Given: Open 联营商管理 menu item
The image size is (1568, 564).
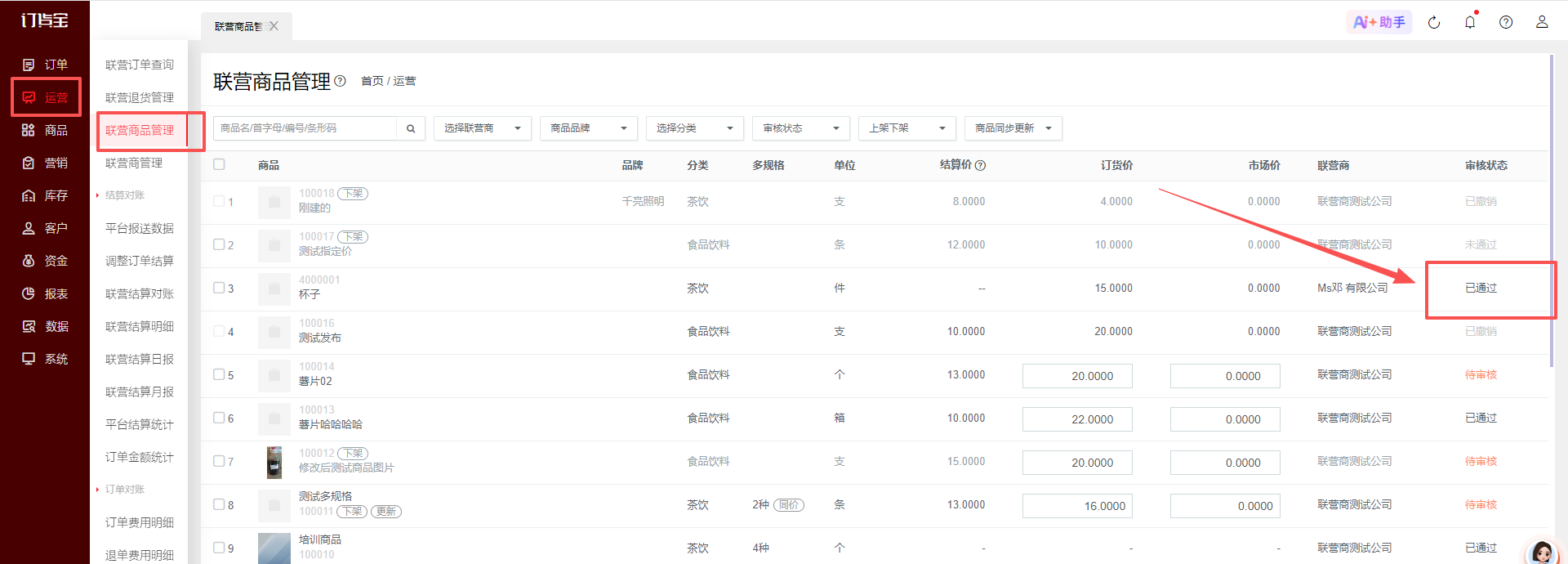Looking at the screenshot, I should tap(134, 163).
